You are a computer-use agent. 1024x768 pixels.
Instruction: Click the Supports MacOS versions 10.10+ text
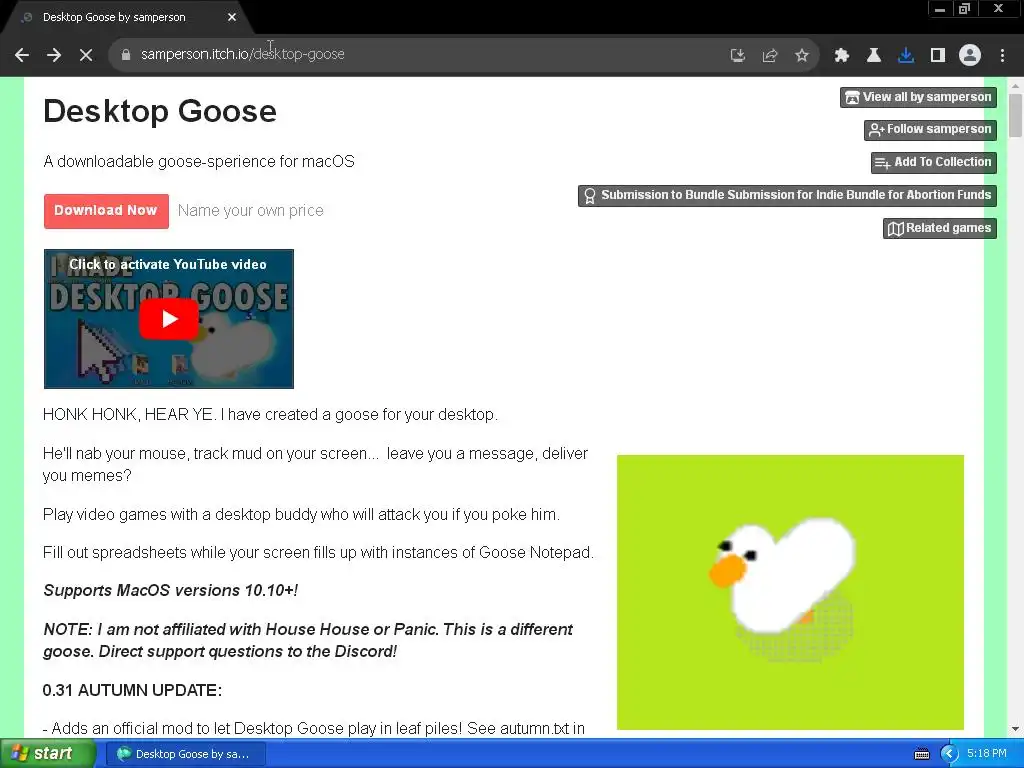click(170, 590)
